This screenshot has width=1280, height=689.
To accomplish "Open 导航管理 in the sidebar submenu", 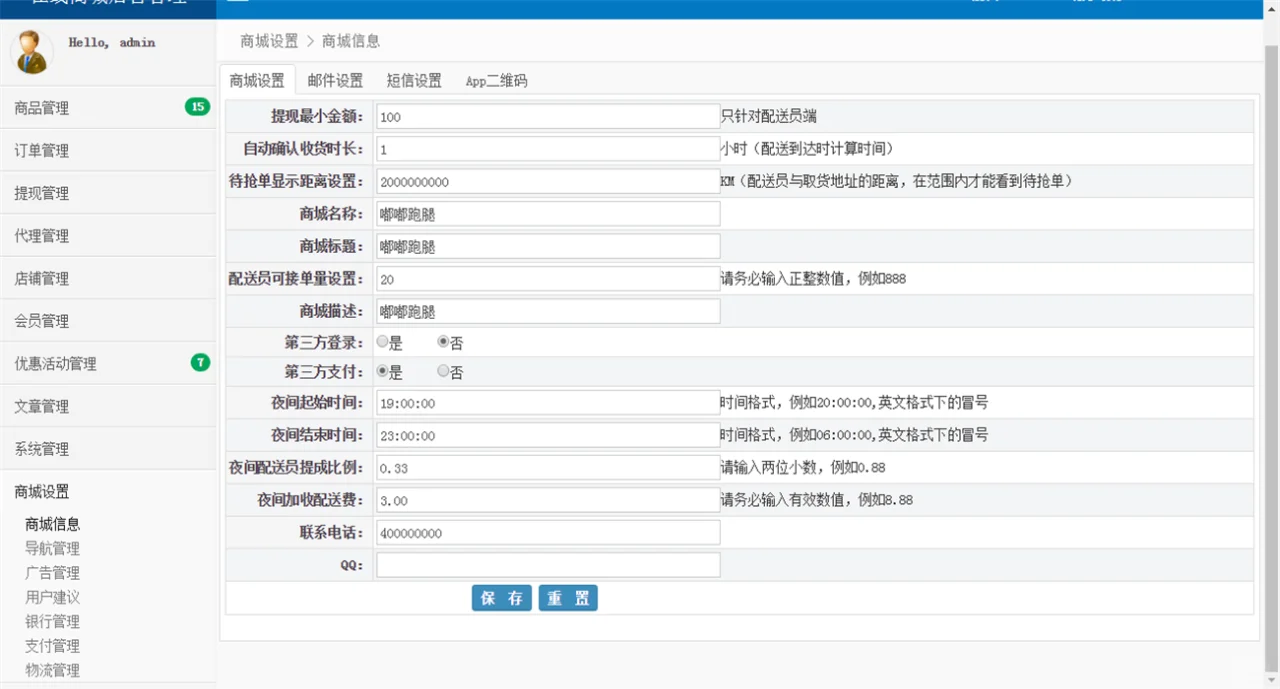I will pos(52,548).
